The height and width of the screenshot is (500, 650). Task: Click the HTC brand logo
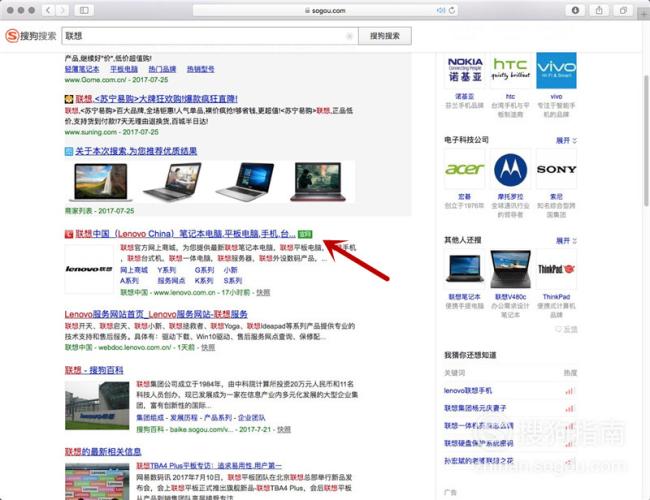(x=511, y=70)
